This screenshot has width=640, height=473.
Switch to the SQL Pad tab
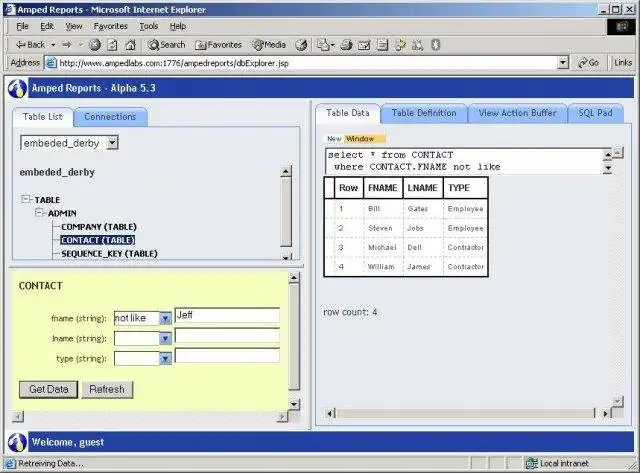[596, 113]
